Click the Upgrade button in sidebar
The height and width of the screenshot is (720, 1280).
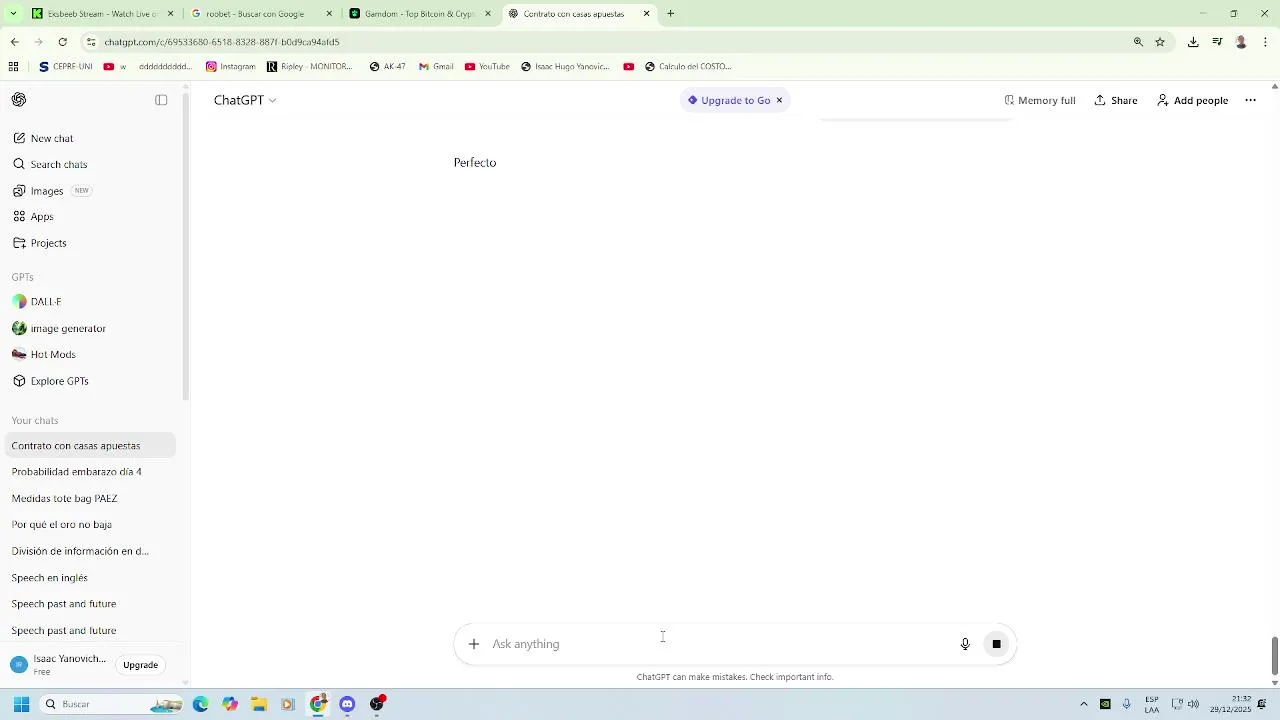tap(140, 665)
